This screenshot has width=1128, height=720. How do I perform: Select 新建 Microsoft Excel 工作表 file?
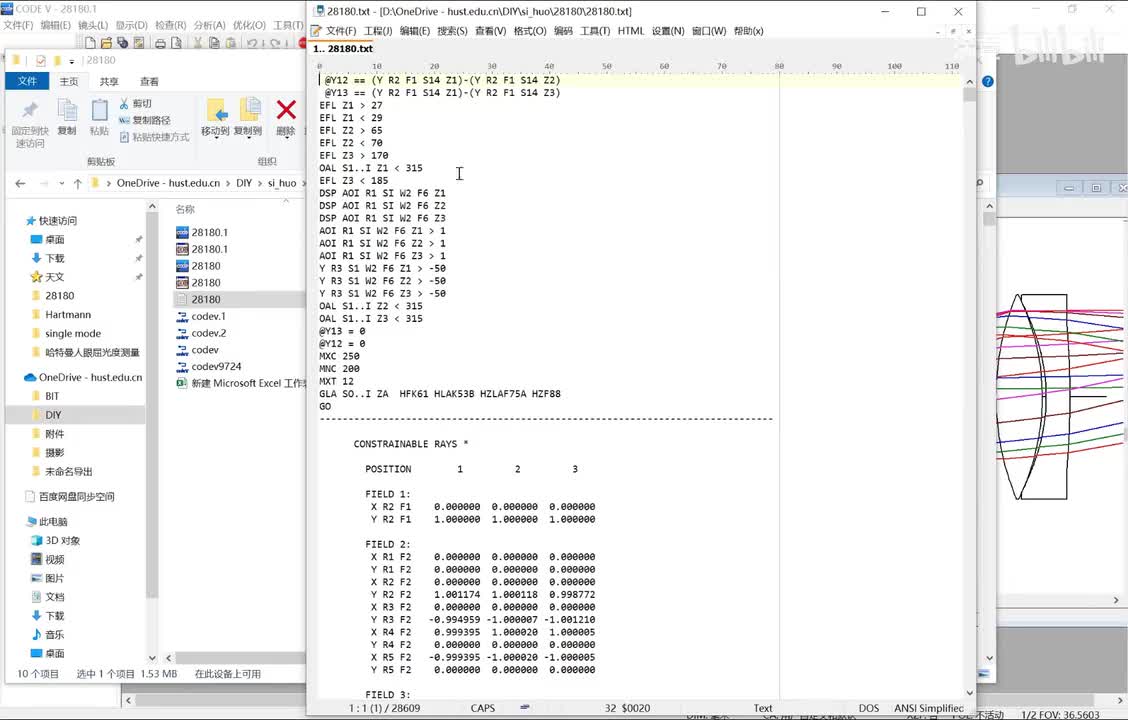[241, 383]
